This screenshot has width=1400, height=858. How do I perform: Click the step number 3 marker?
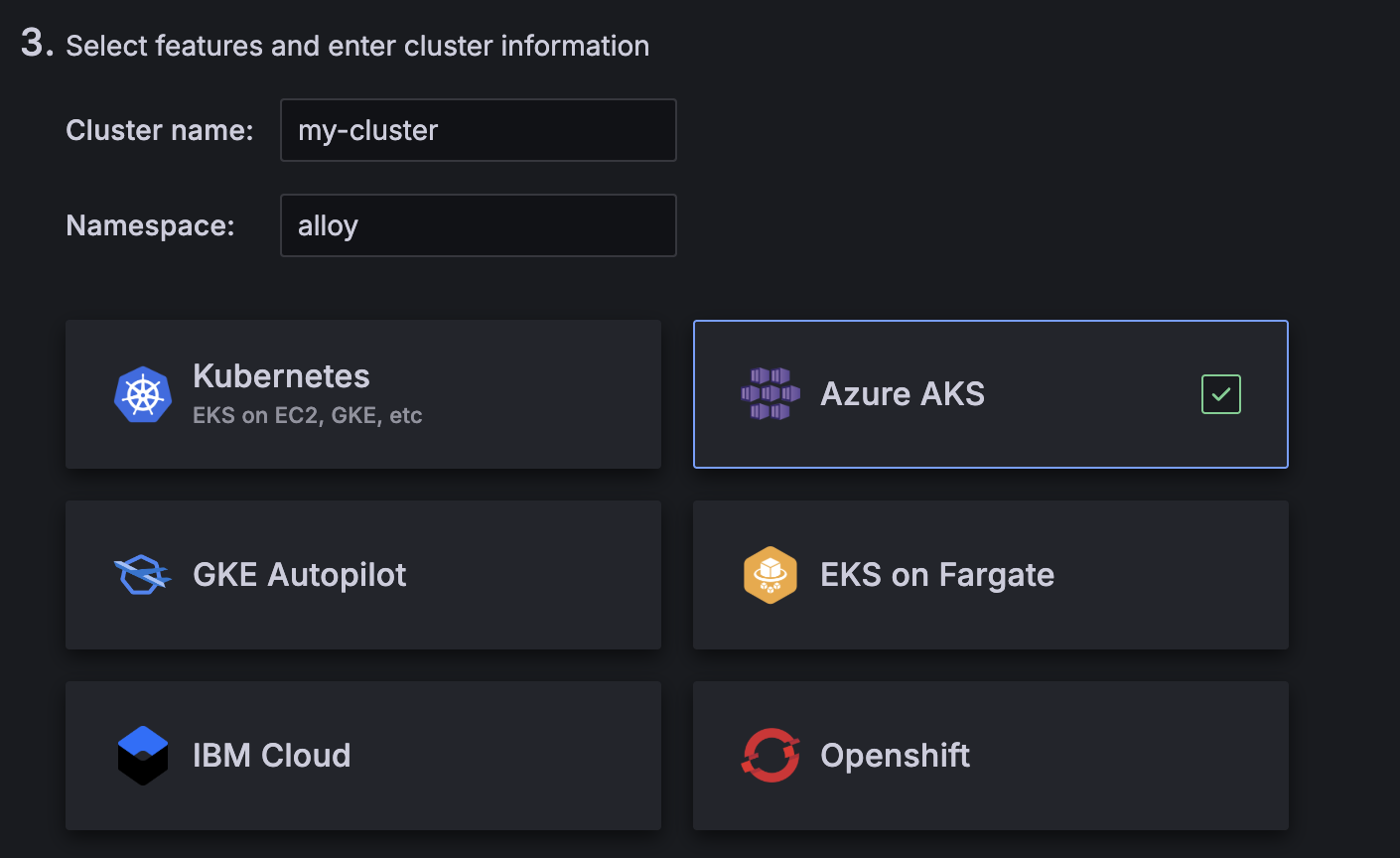tap(36, 44)
